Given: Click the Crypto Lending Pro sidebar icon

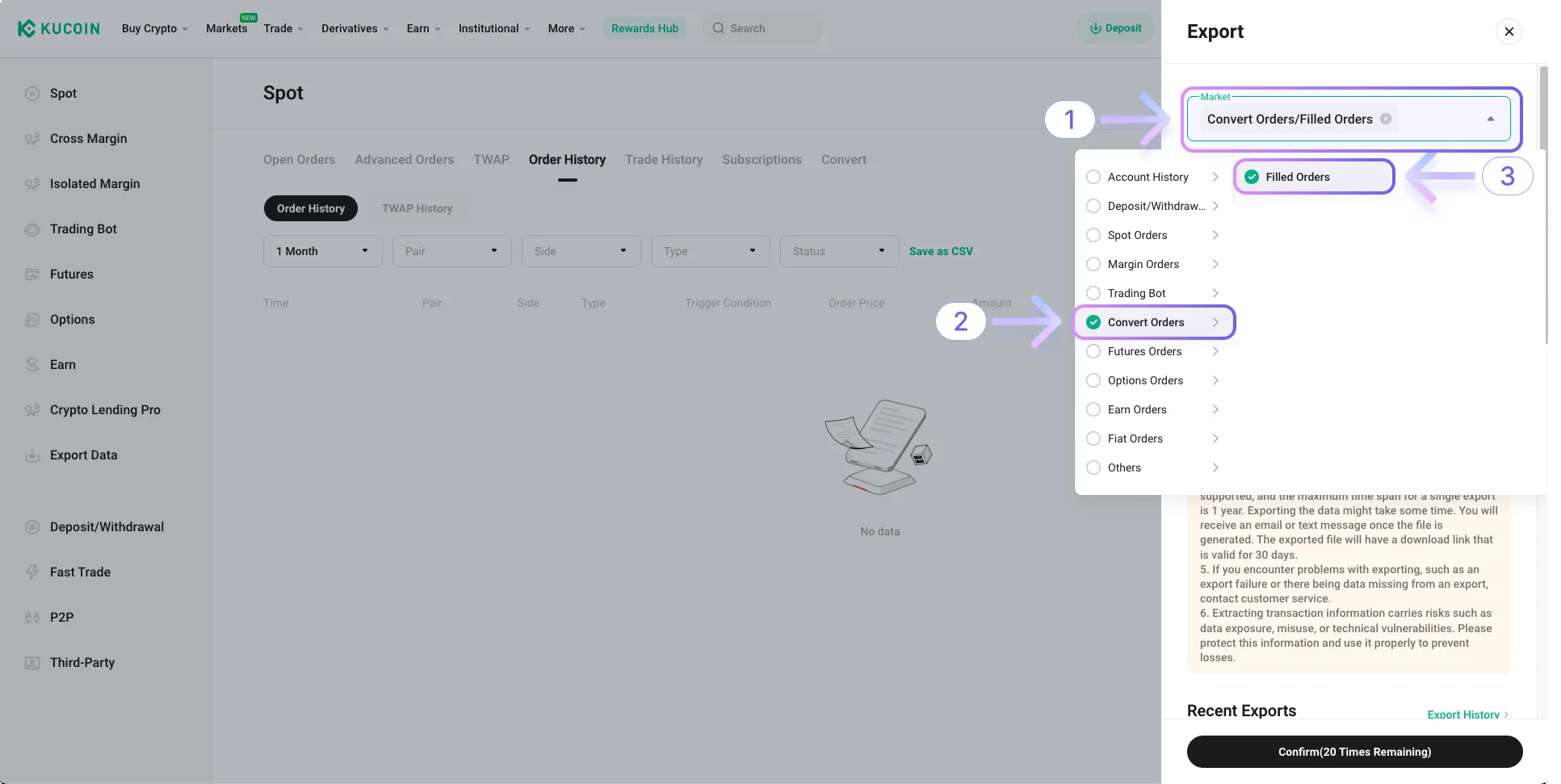Looking at the screenshot, I should 32,410.
